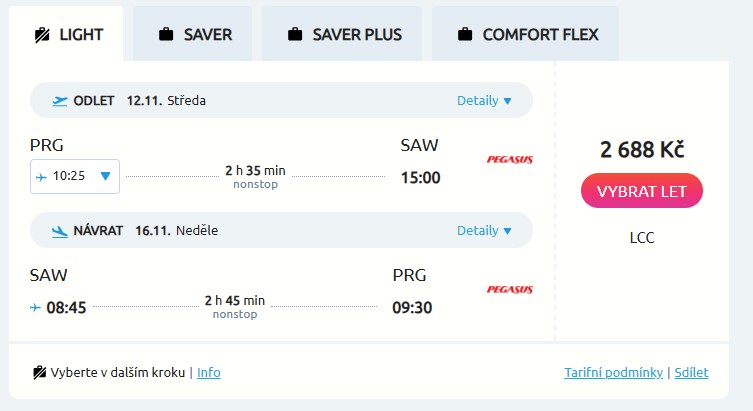
Task: Click the LIGHT crossed-out baggage icon
Action: (42, 35)
